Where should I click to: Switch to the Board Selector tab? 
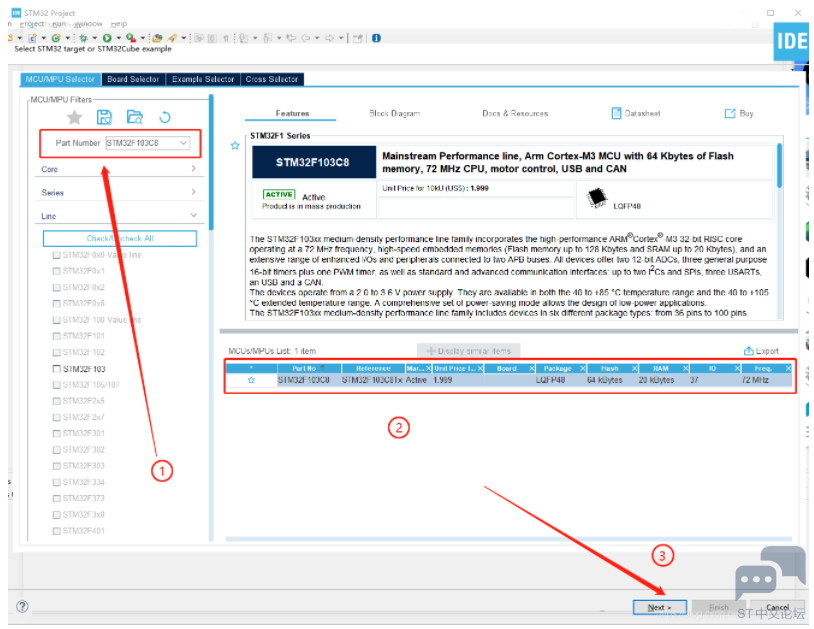(133, 79)
